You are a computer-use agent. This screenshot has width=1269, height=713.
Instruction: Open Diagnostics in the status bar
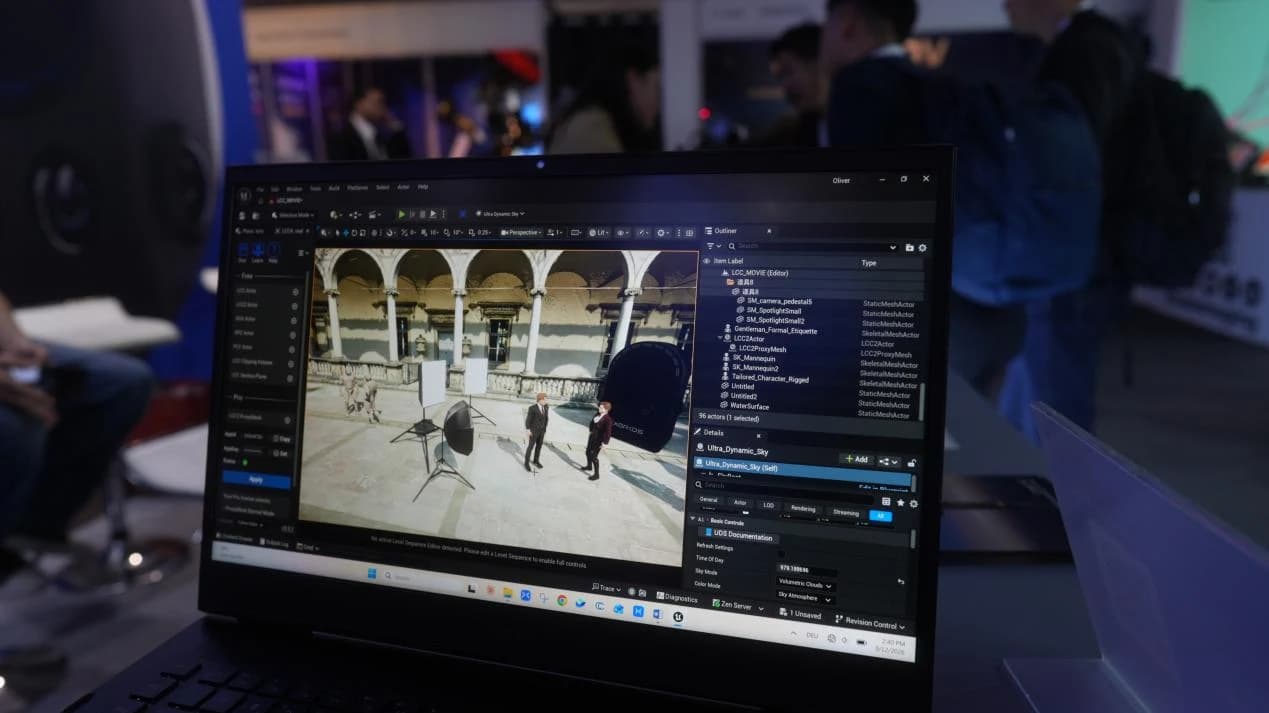(x=677, y=597)
